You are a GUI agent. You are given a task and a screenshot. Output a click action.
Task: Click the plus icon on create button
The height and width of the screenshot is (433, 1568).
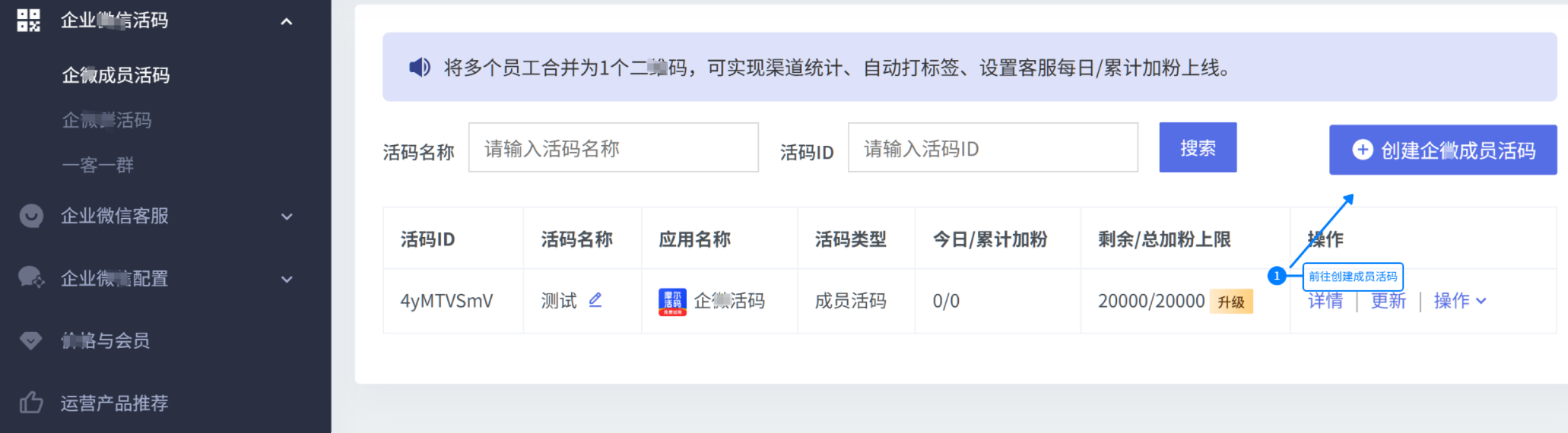tap(1362, 150)
